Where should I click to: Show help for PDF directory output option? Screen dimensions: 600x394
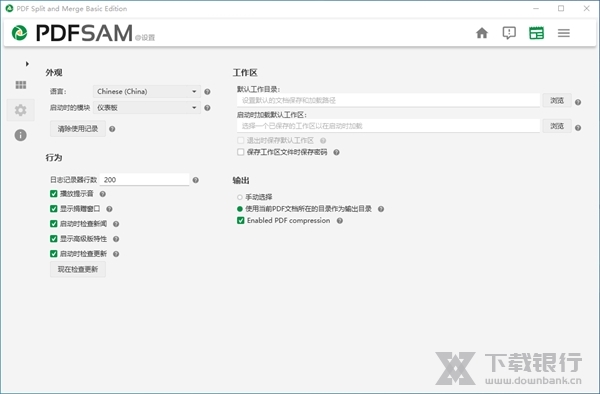(381, 209)
